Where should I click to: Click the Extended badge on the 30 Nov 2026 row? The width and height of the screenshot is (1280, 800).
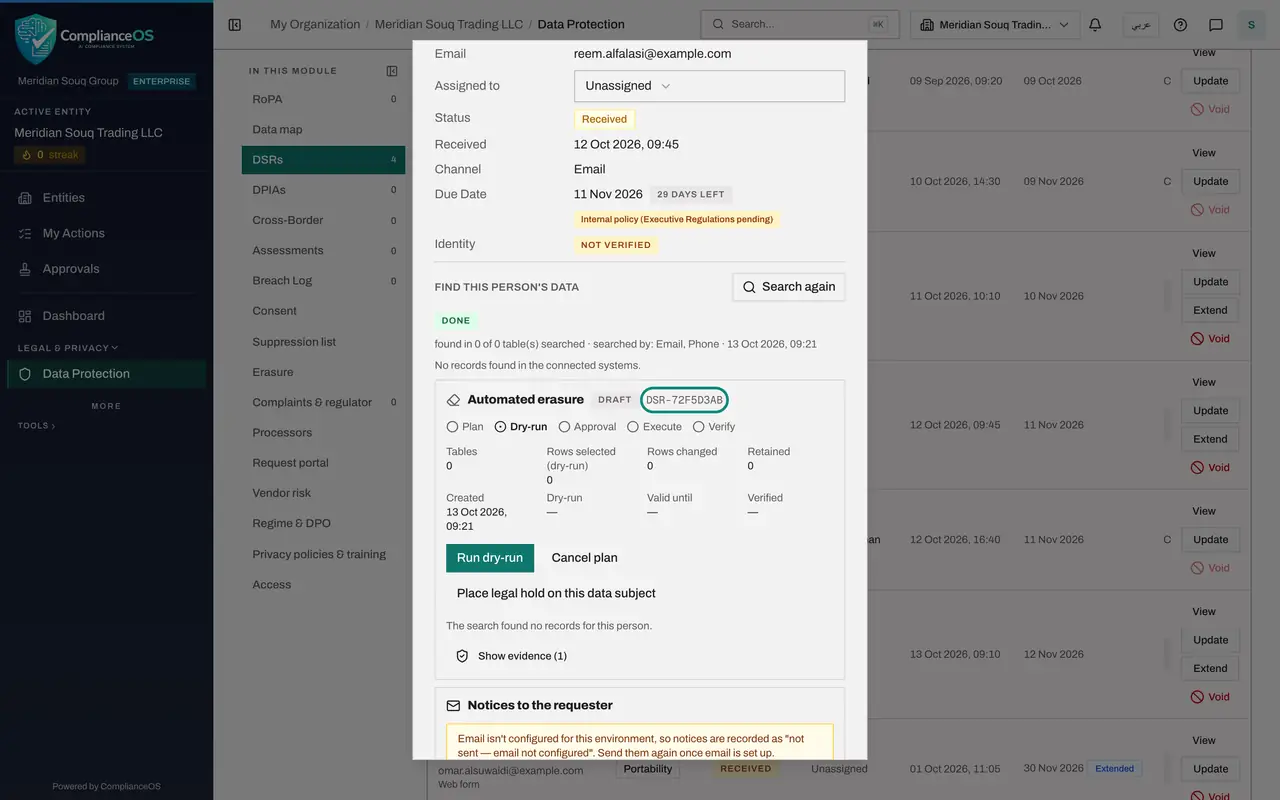pos(1114,769)
